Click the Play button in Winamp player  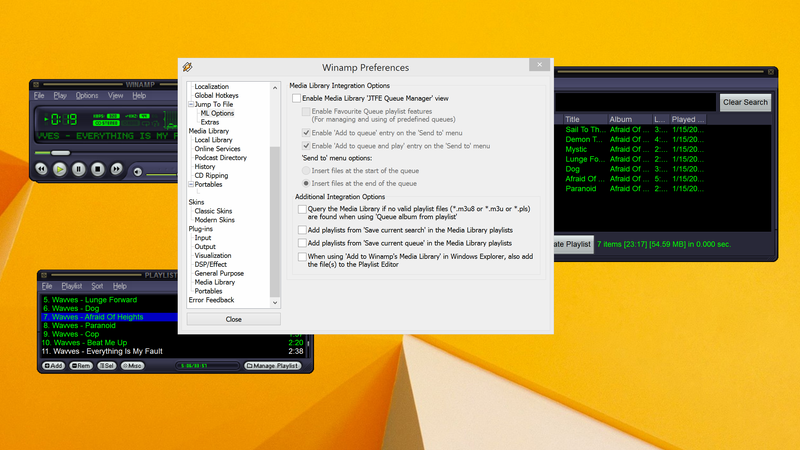60,169
